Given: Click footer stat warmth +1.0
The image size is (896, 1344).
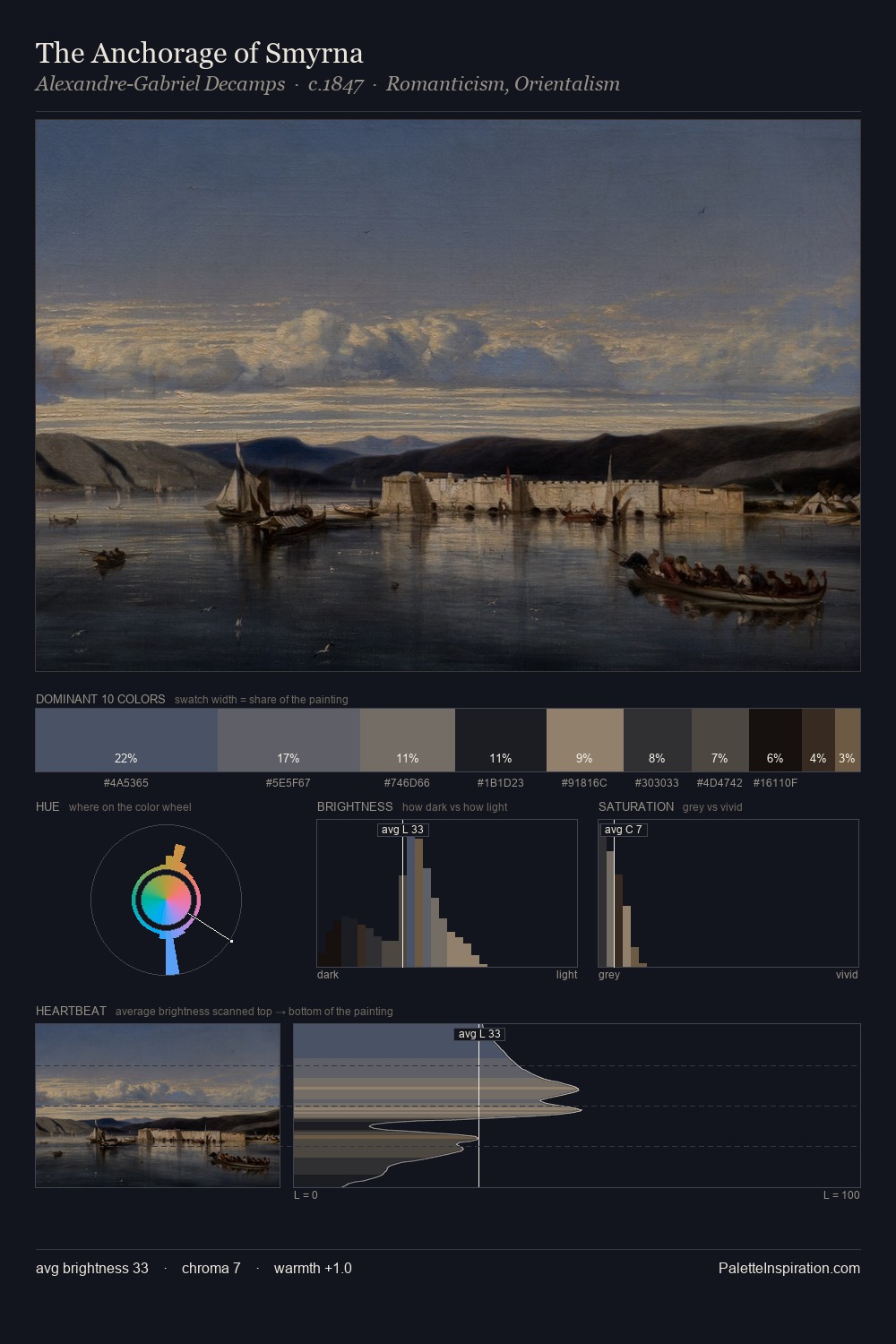Looking at the screenshot, I should (x=313, y=1269).
